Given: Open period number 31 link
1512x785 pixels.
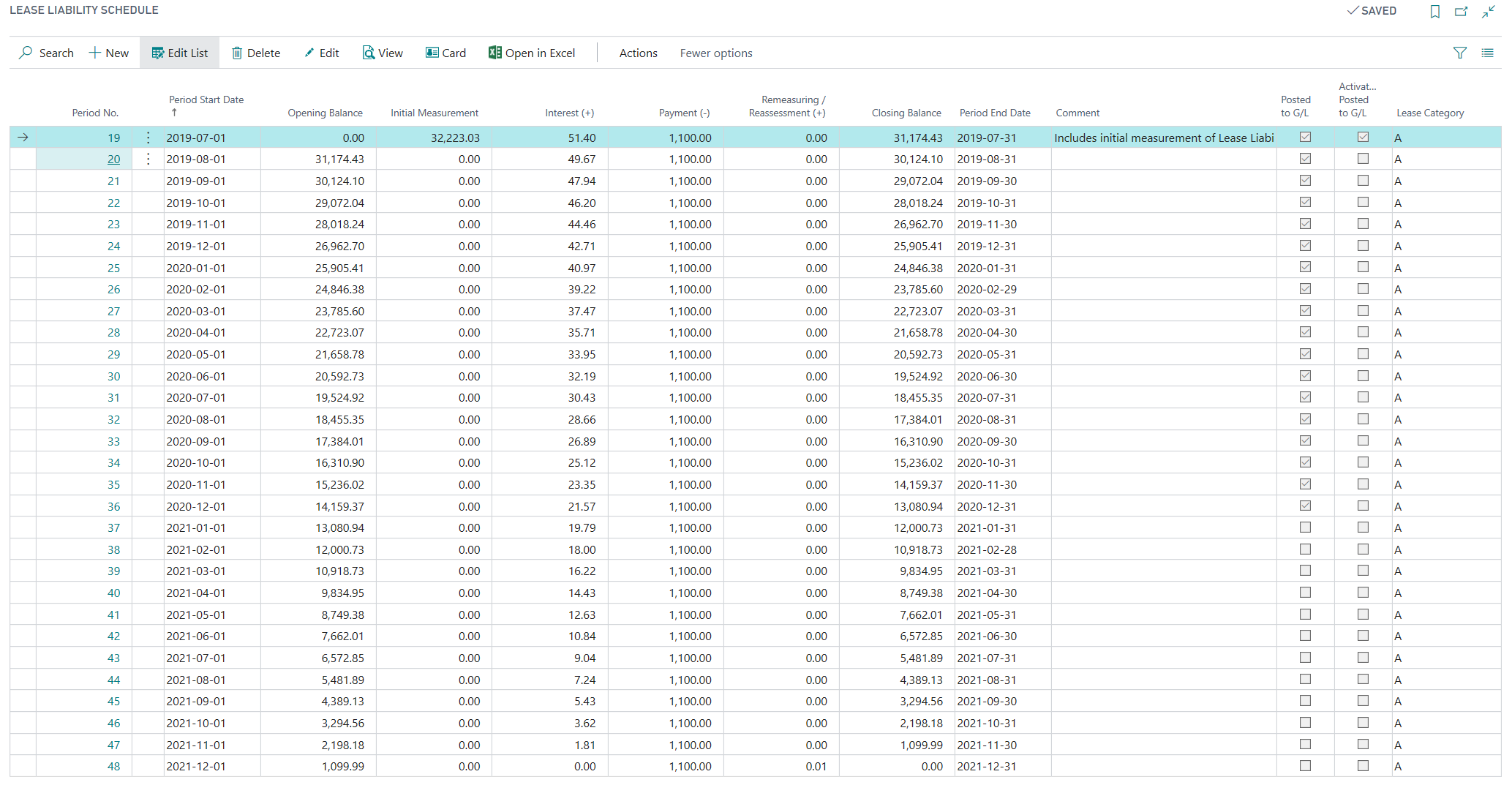Looking at the screenshot, I should point(114,397).
